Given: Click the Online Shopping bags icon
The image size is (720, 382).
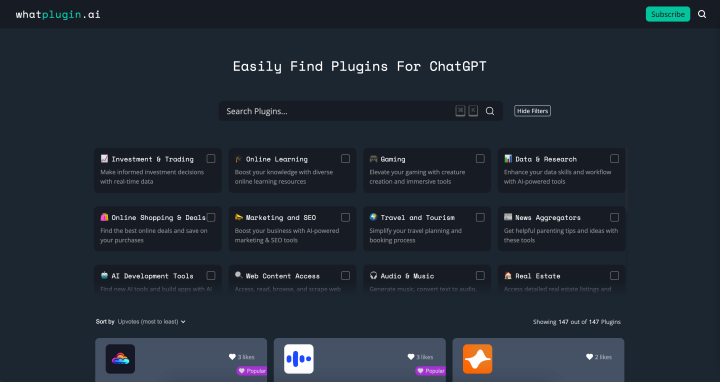Looking at the screenshot, I should pos(104,217).
